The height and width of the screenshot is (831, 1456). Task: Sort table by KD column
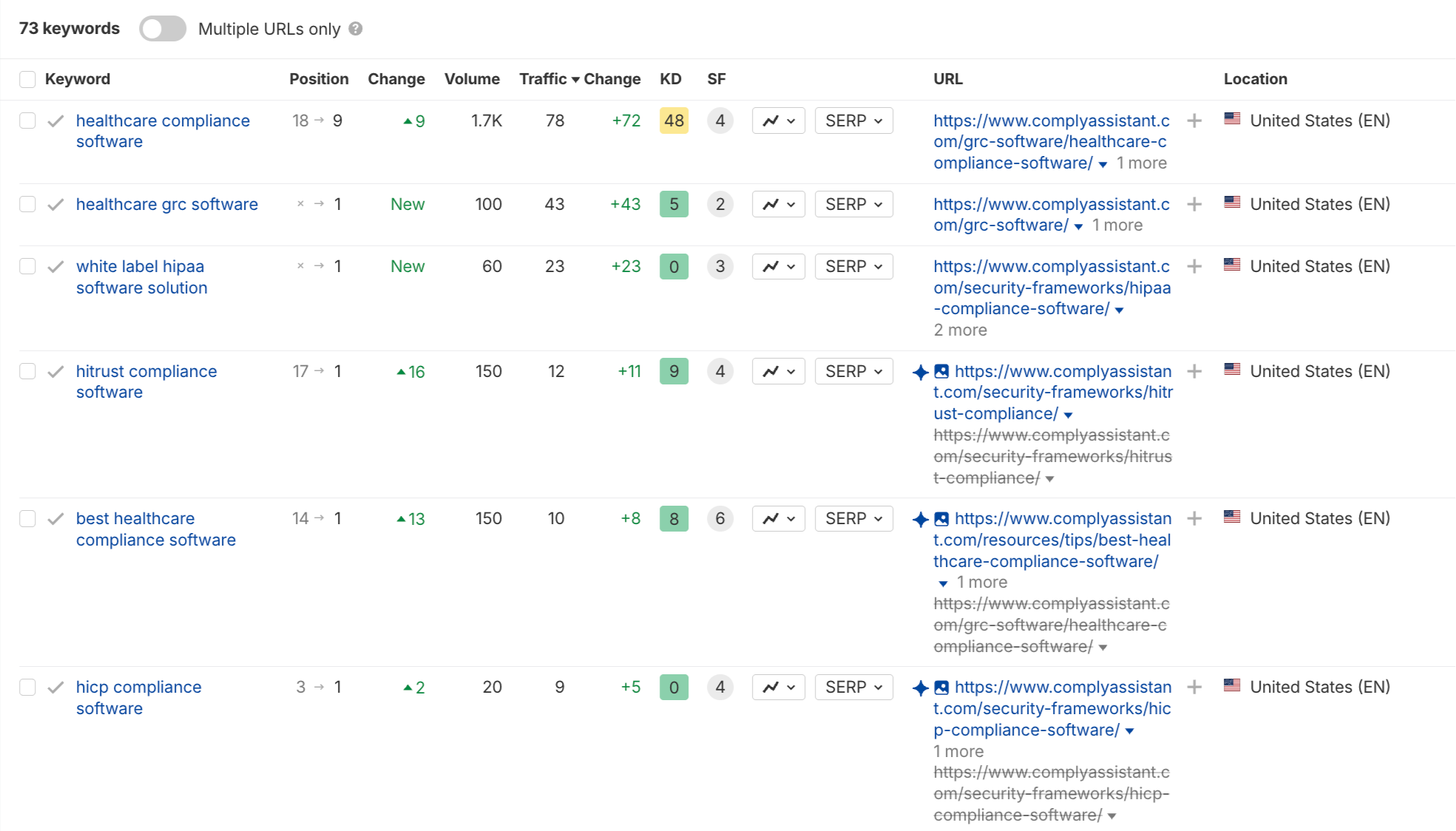[671, 79]
